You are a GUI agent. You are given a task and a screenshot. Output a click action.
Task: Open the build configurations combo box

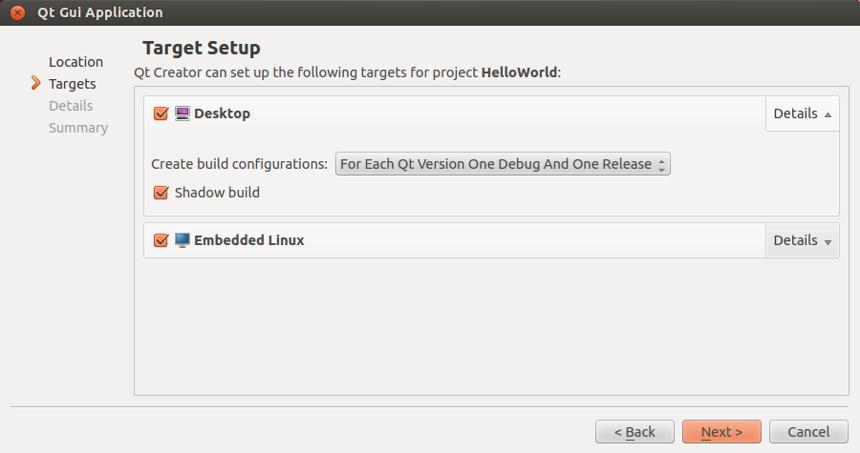click(x=502, y=164)
